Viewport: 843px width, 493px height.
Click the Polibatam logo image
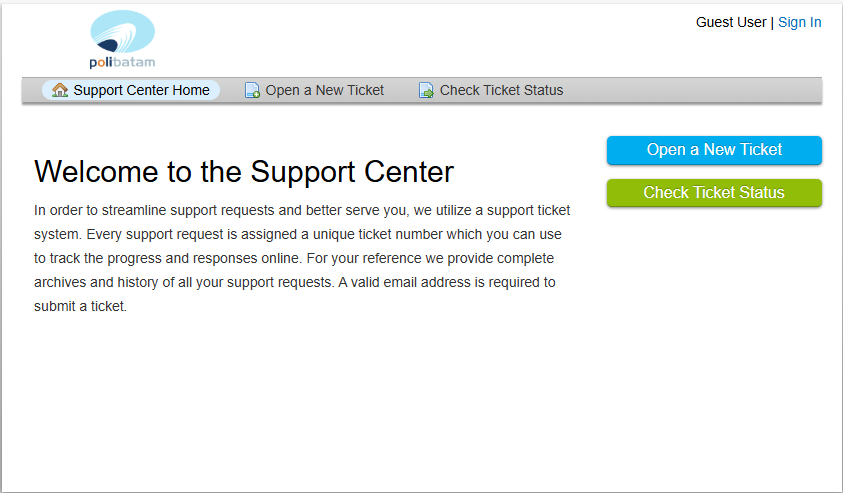[122, 34]
